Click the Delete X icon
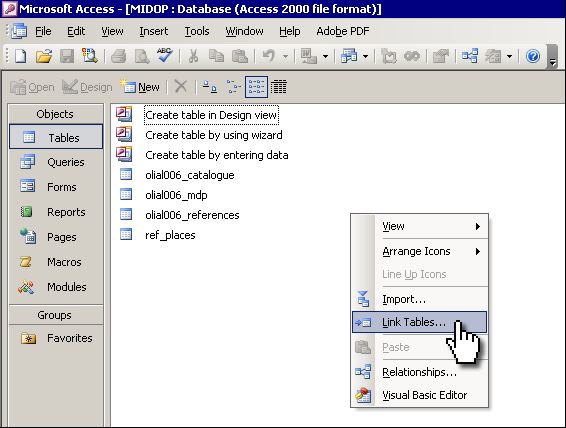 tap(180, 87)
